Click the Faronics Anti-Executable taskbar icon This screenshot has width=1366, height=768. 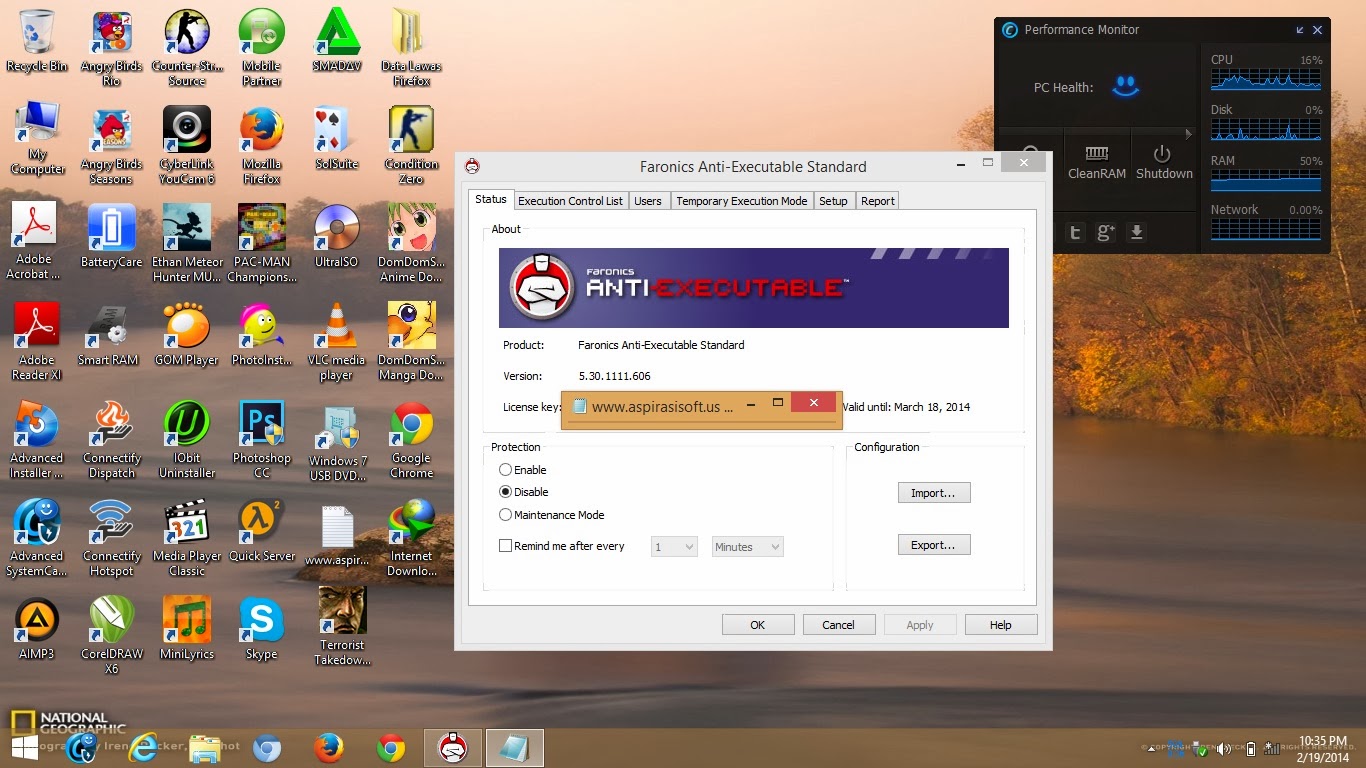click(x=452, y=747)
